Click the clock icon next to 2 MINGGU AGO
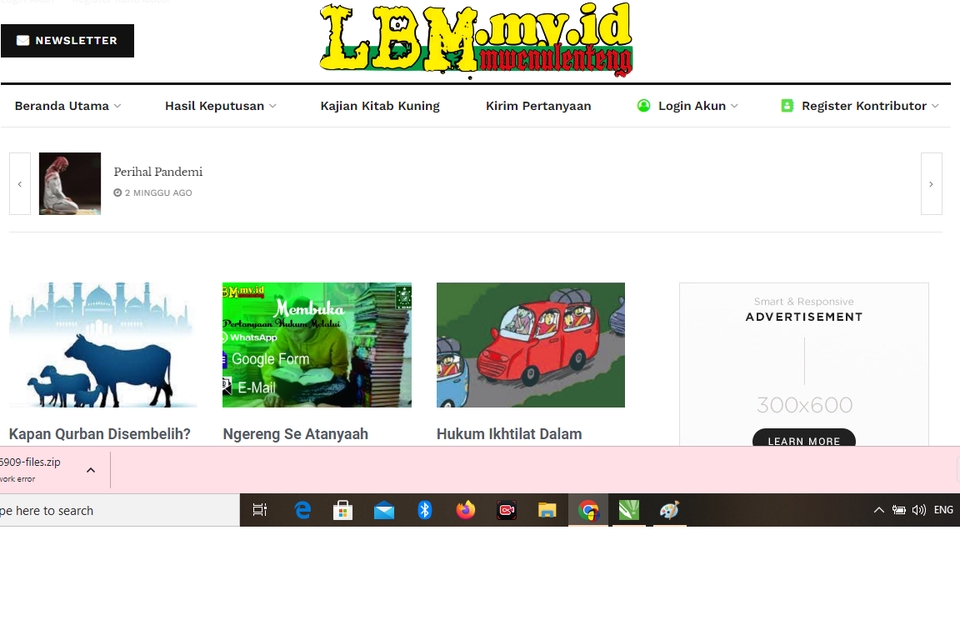 [x=120, y=192]
